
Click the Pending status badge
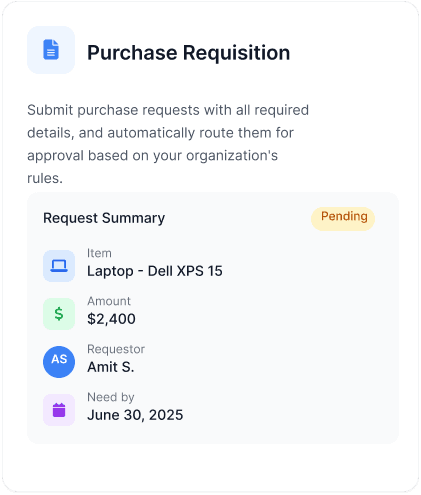(x=343, y=219)
